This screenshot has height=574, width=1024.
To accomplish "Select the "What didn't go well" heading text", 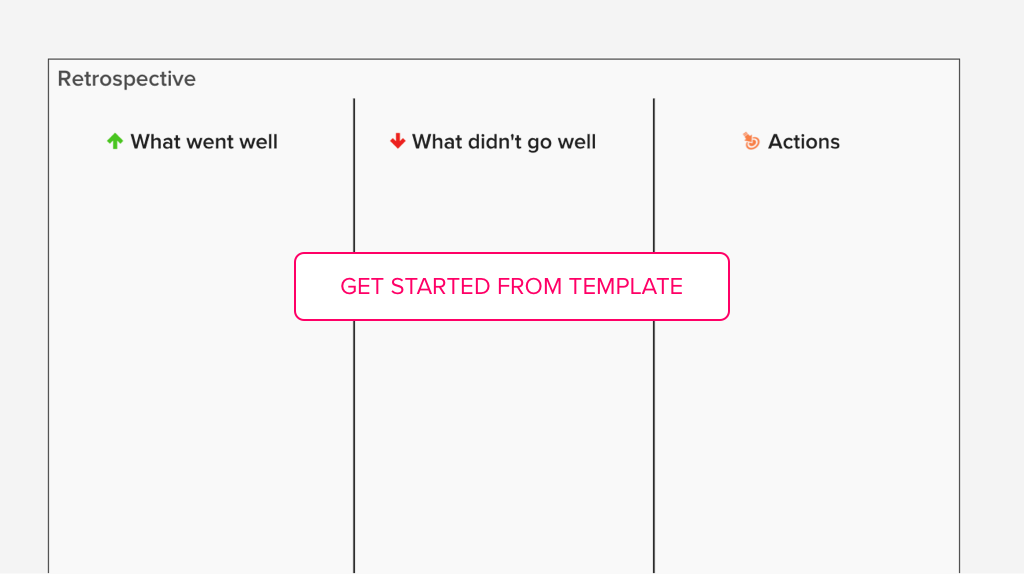I will pyautogui.click(x=504, y=142).
